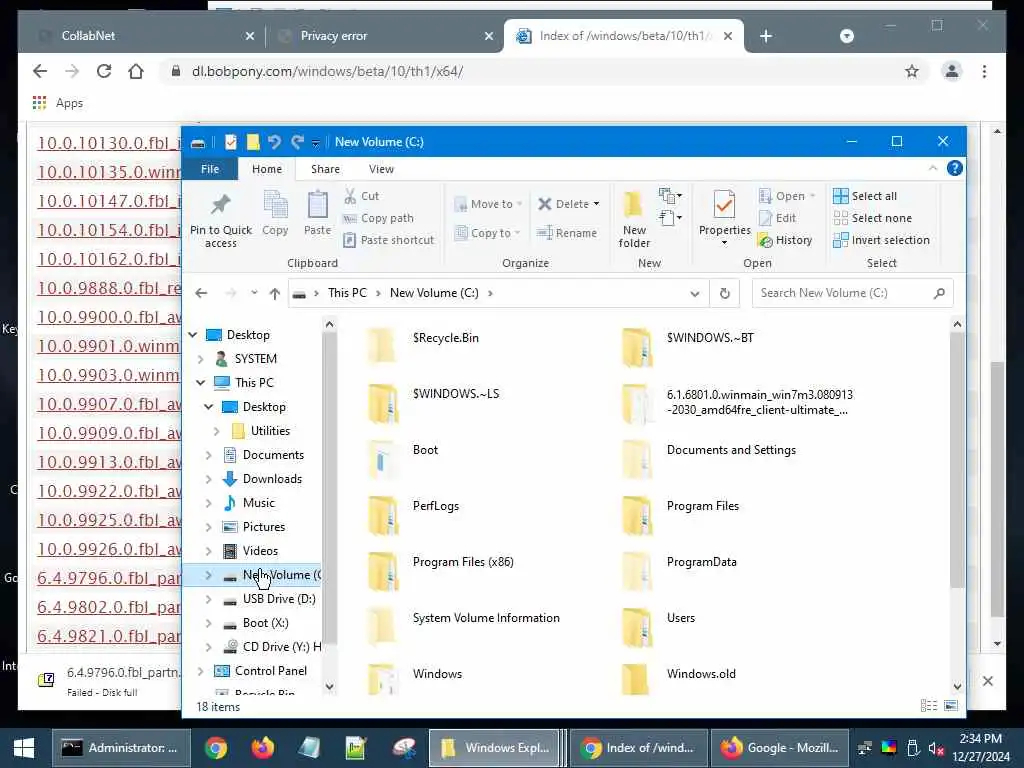Click Copy path in Clipboard group

click(x=378, y=218)
